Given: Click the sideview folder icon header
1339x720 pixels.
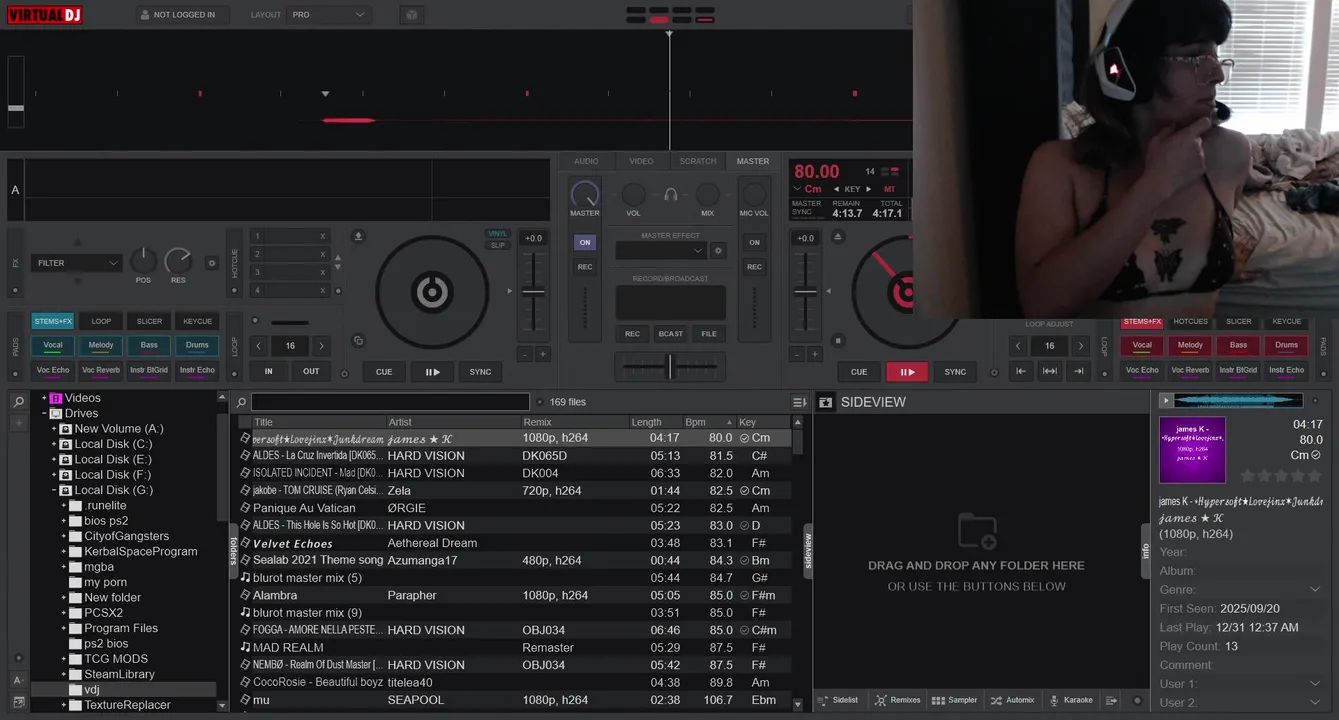Looking at the screenshot, I should tap(825, 402).
